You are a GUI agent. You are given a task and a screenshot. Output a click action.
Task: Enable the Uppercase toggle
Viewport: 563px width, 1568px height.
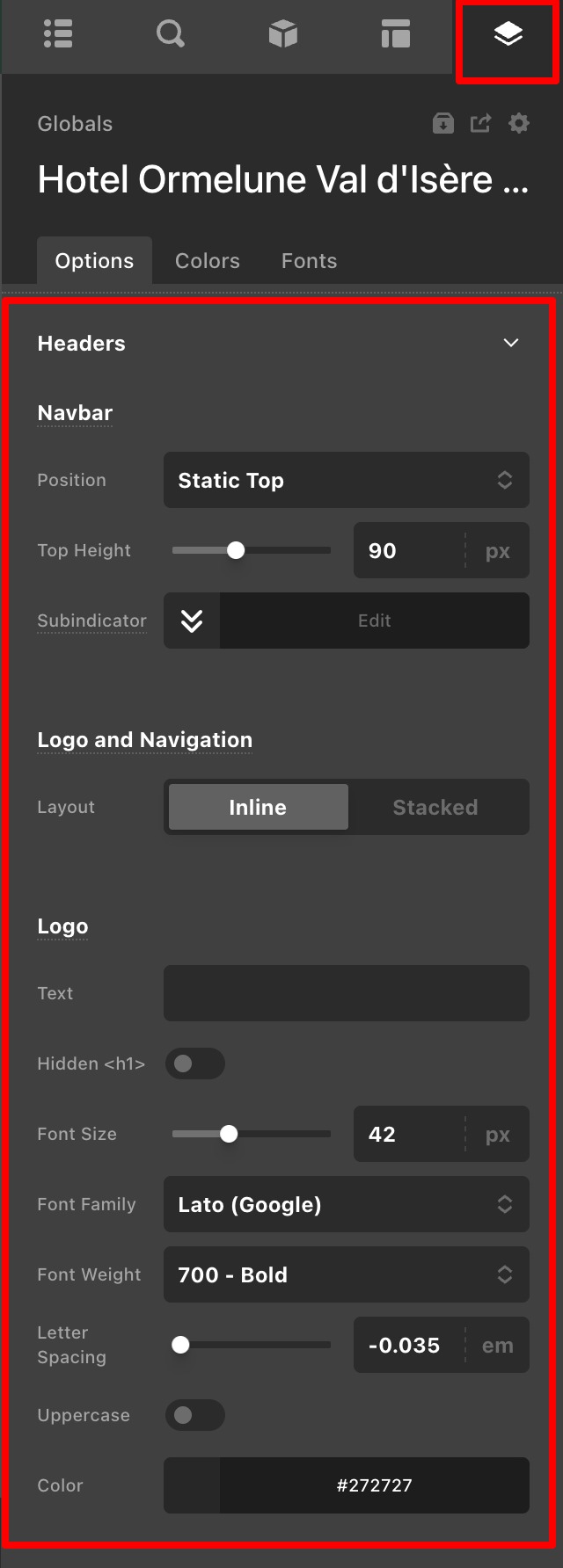195,1415
